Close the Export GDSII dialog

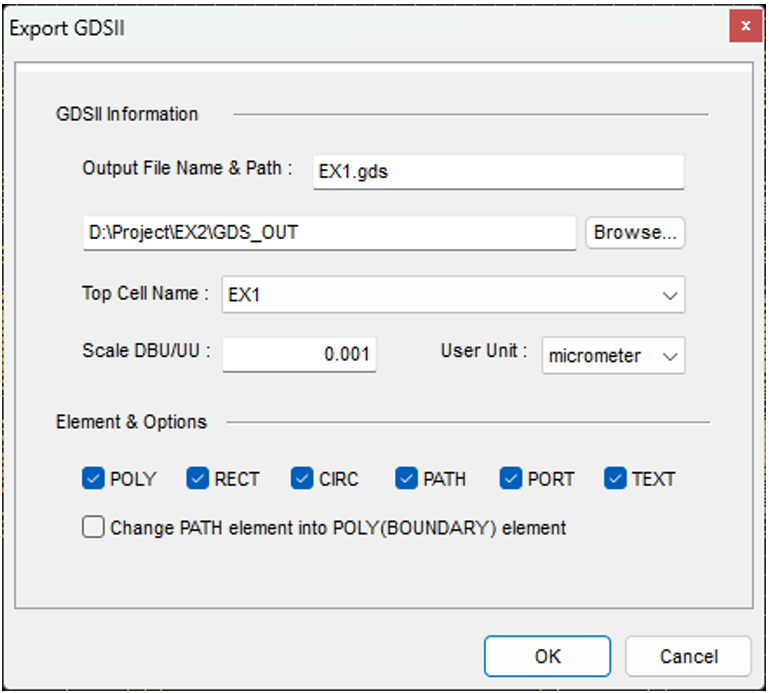tap(745, 26)
